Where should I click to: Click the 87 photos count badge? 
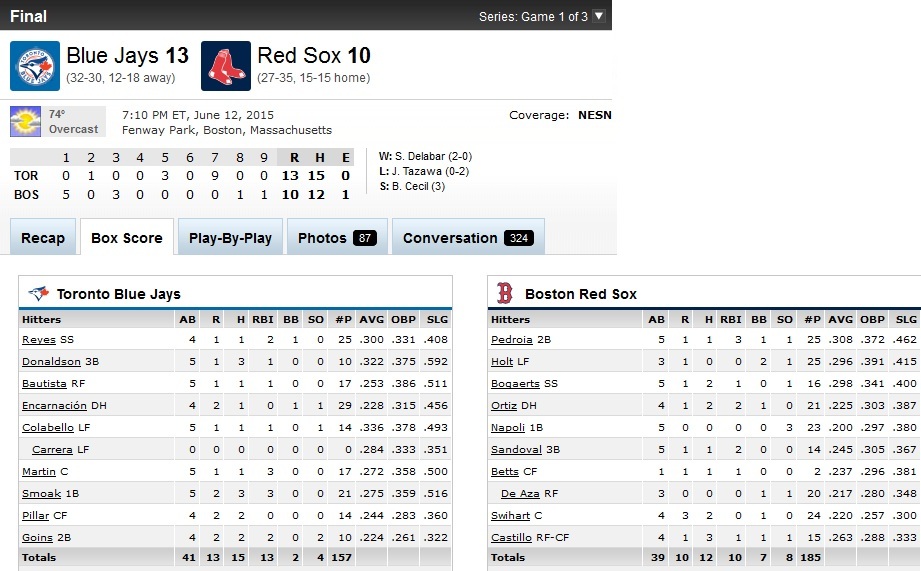click(x=365, y=238)
